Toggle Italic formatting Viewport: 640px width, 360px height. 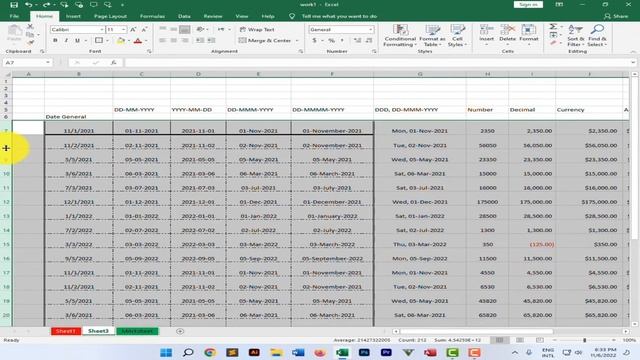coord(66,40)
